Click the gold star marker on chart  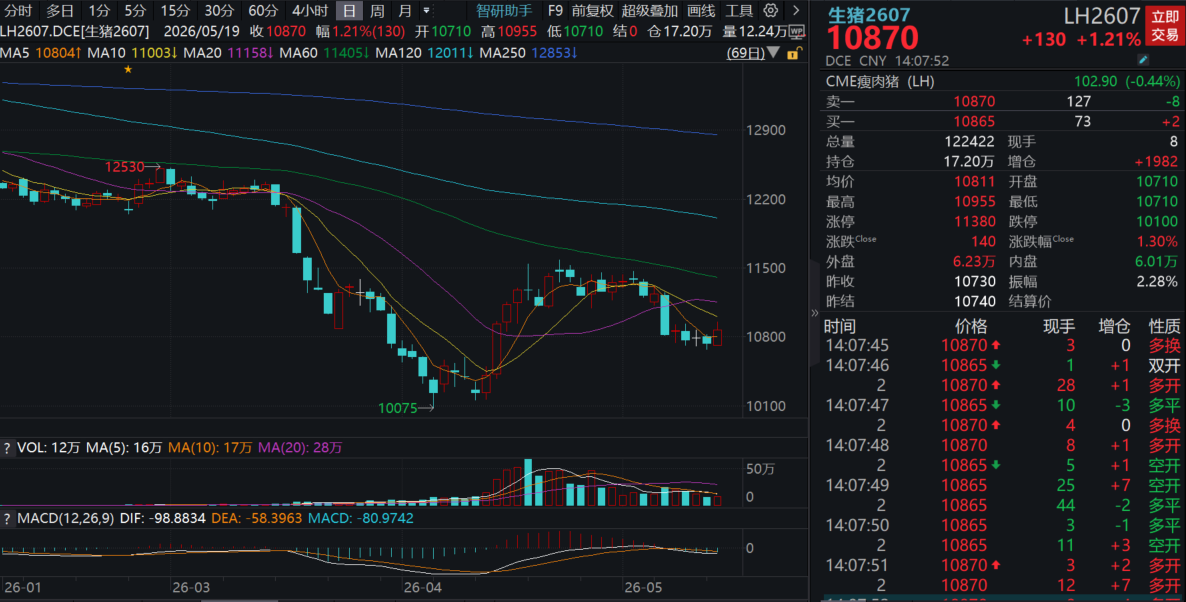[x=128, y=70]
